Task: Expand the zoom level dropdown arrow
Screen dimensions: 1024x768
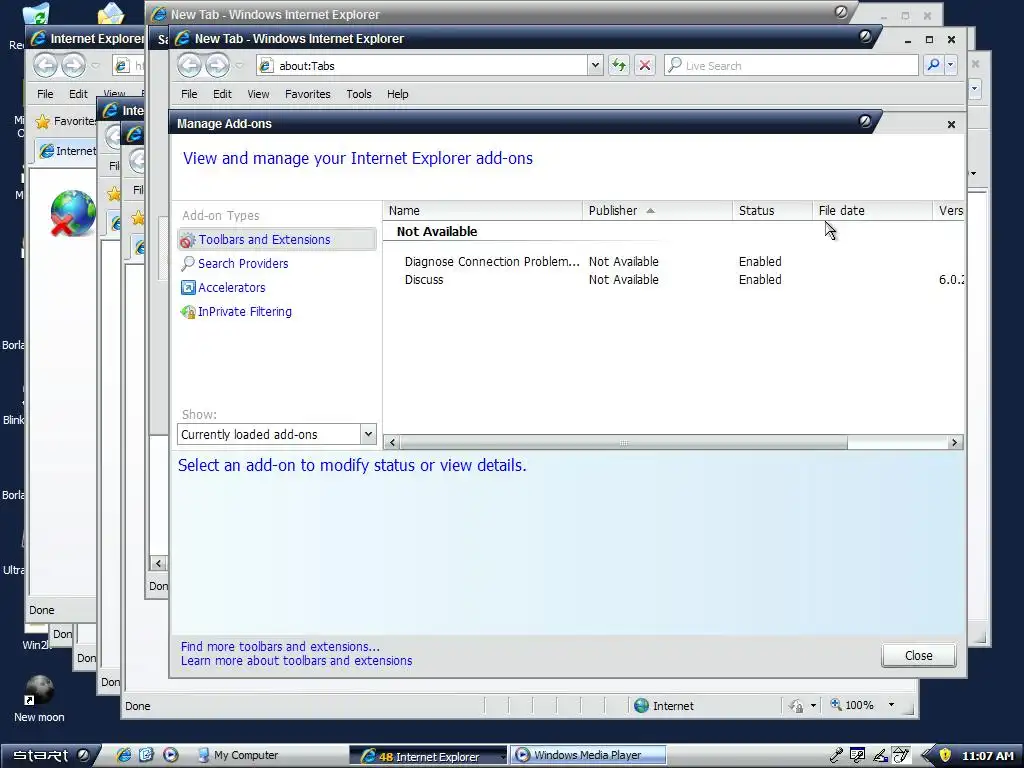Action: click(x=891, y=705)
